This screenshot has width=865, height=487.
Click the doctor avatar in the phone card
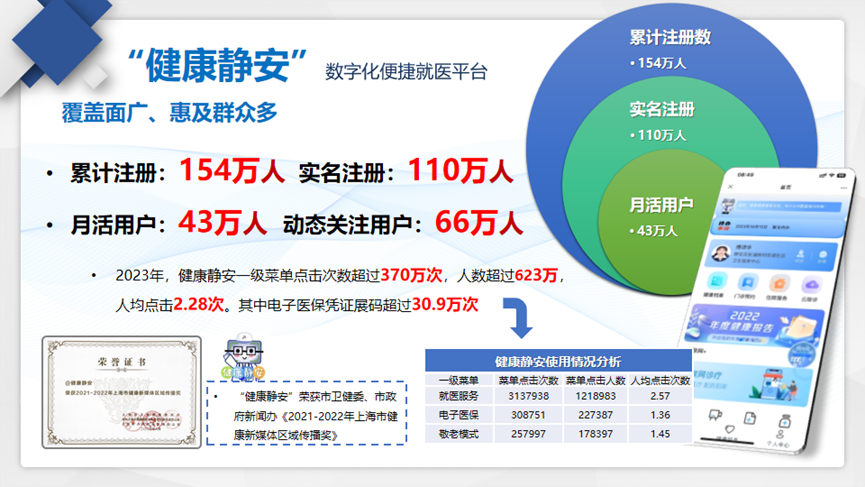pyautogui.click(x=720, y=253)
